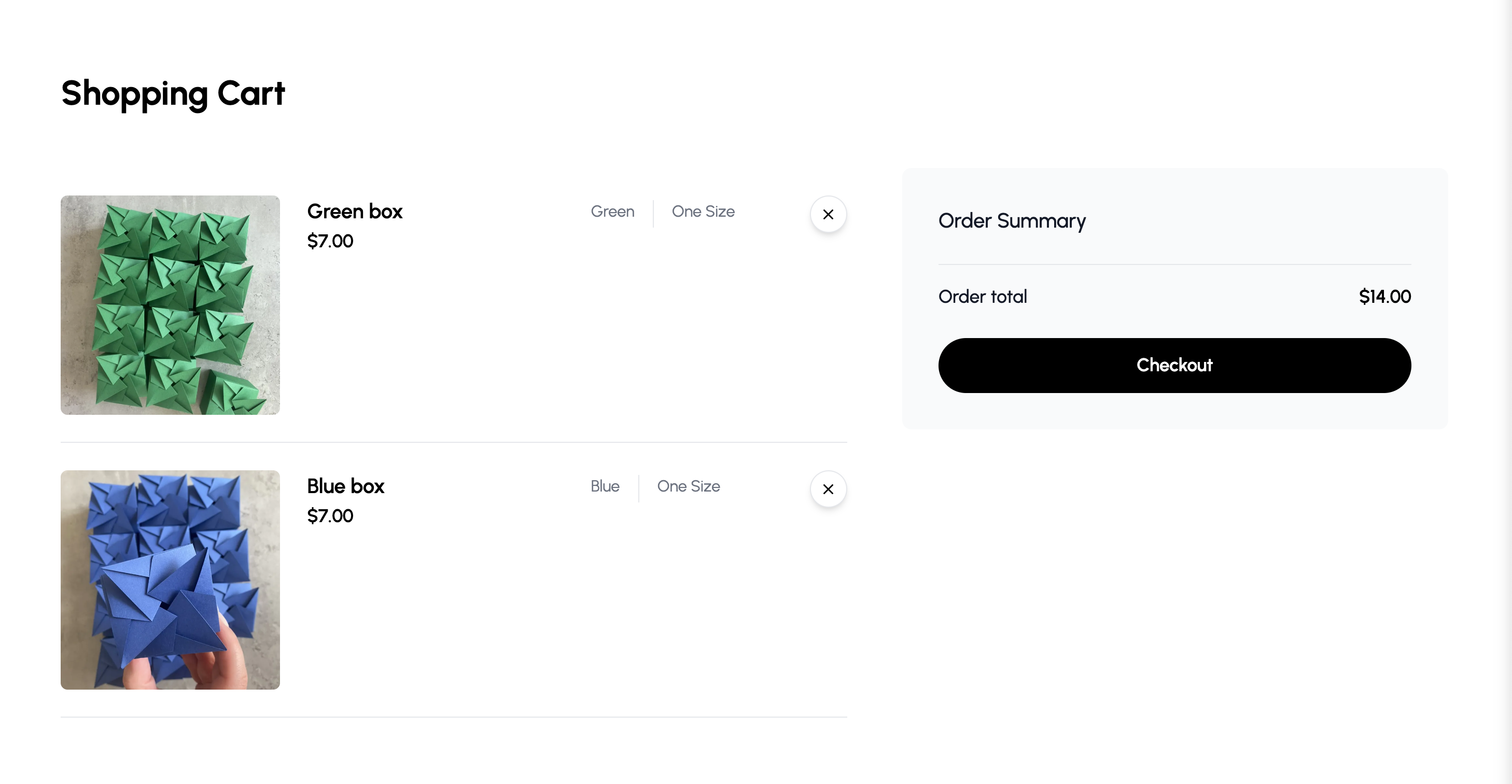Viewport: 1512px width, 784px height.
Task: Click the Order total label
Action: (x=983, y=297)
